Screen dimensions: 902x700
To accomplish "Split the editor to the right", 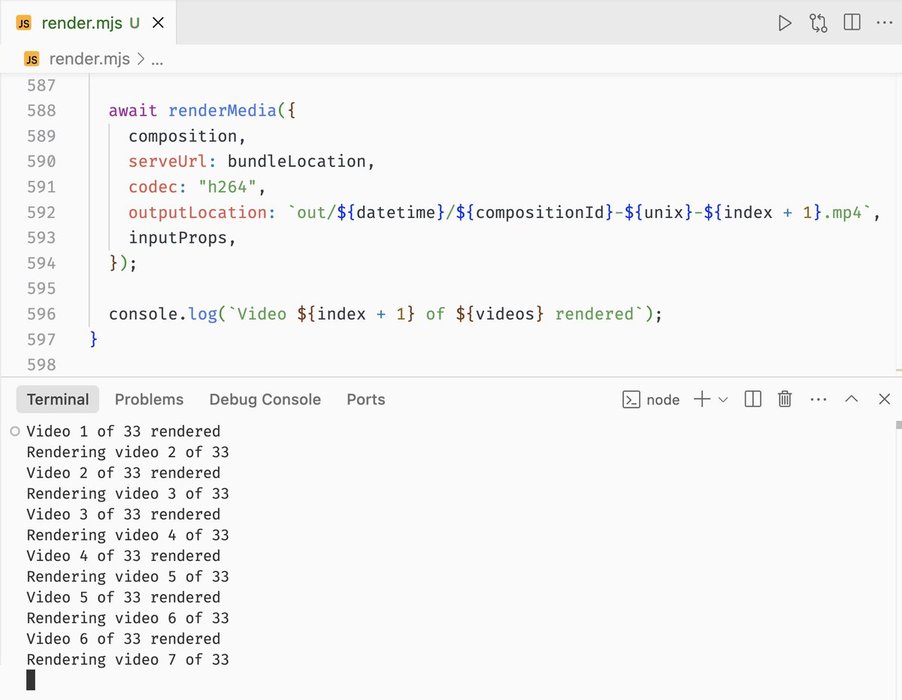I will 852,23.
